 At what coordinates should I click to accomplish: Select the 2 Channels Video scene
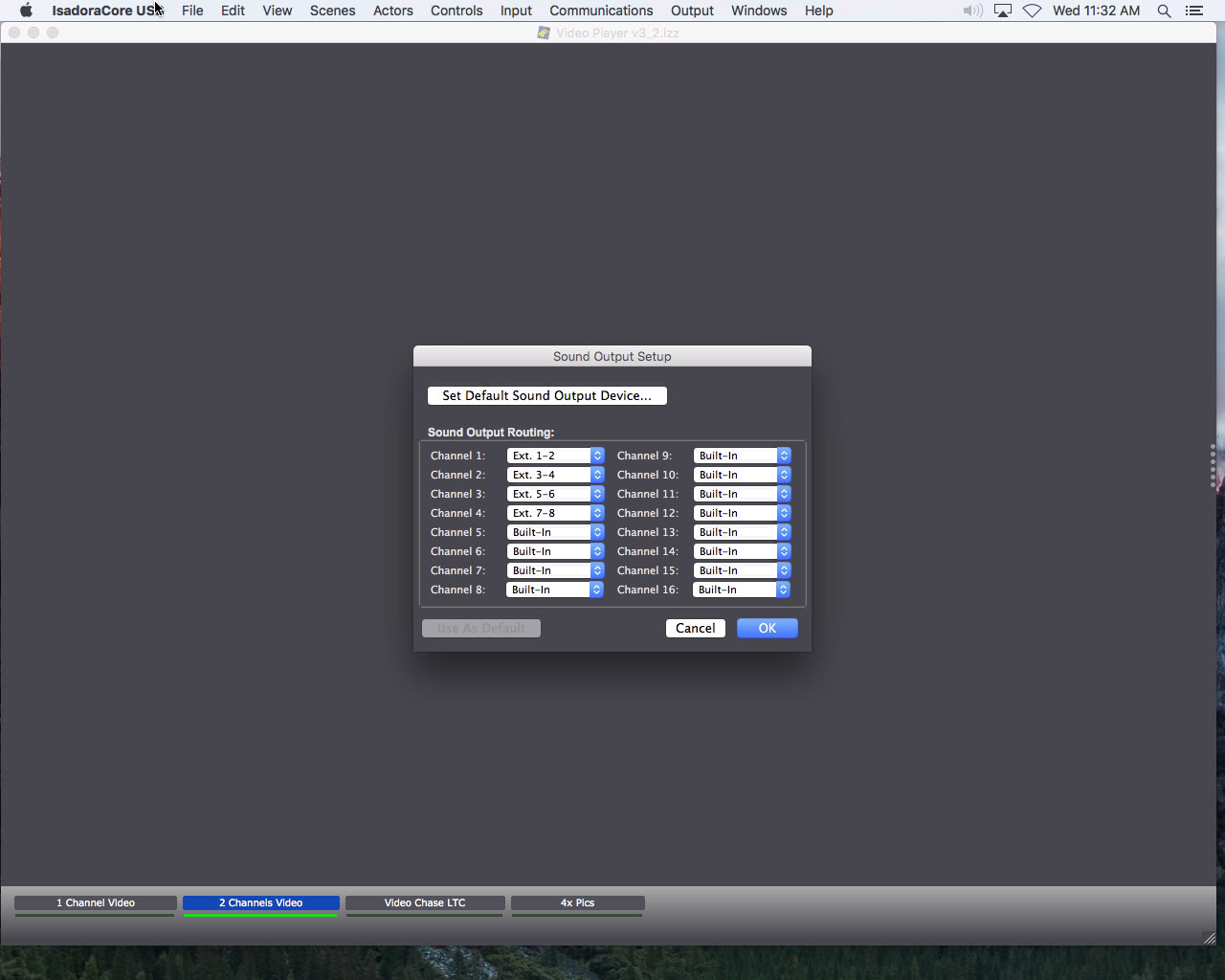click(261, 902)
